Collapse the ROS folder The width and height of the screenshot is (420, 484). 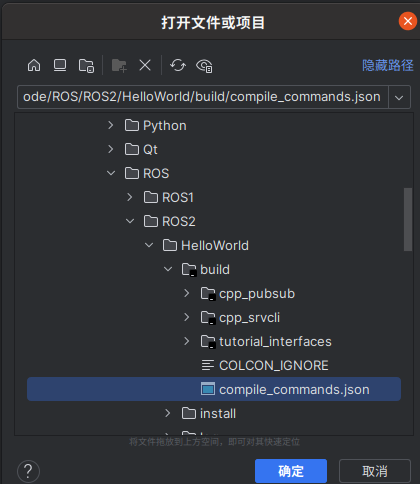[111, 173]
